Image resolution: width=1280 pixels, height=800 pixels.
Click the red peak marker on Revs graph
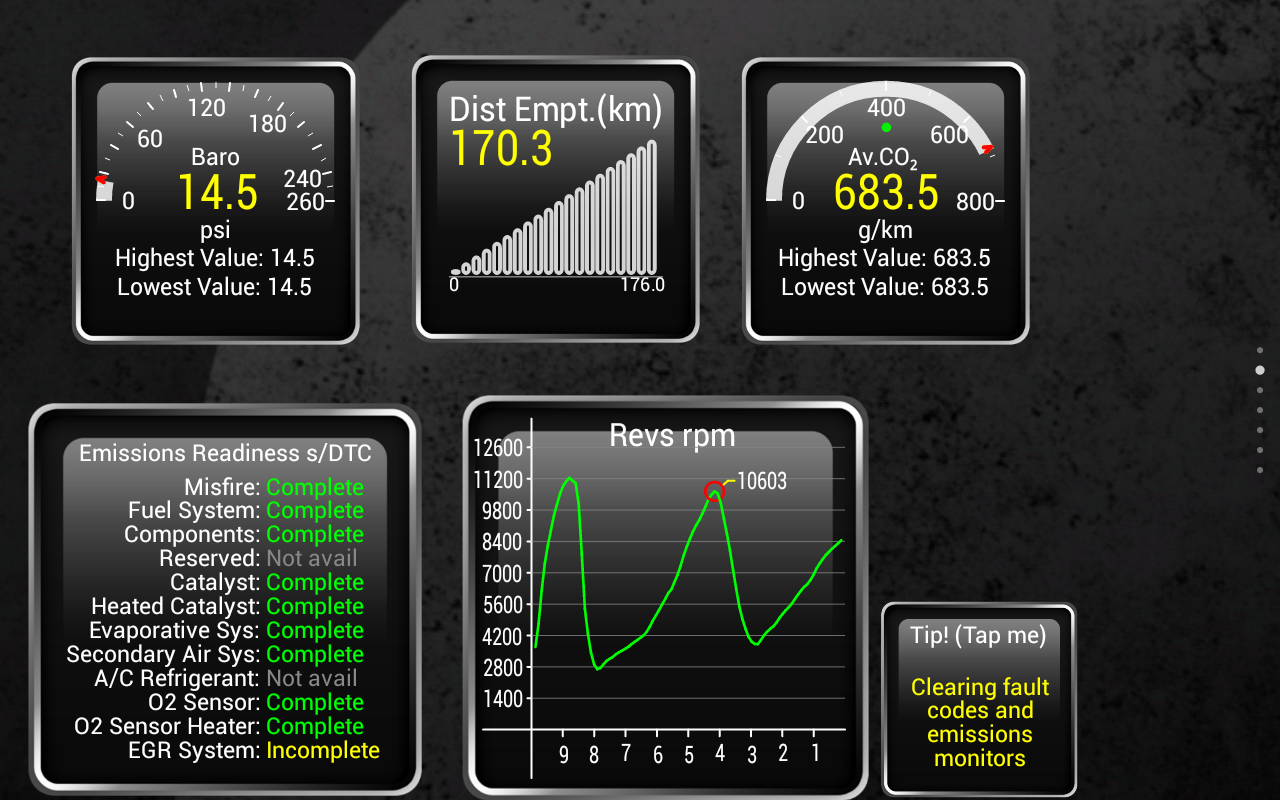tap(714, 490)
